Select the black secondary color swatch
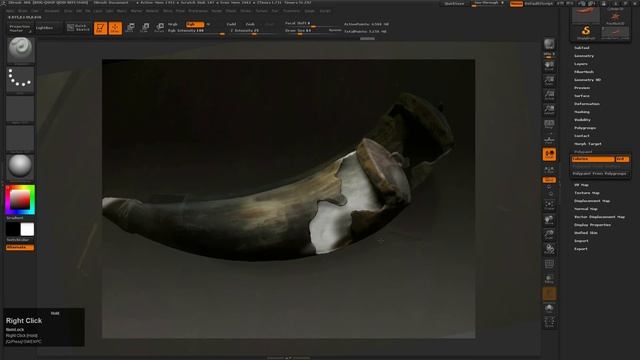The height and width of the screenshot is (360, 640). [x=13, y=229]
